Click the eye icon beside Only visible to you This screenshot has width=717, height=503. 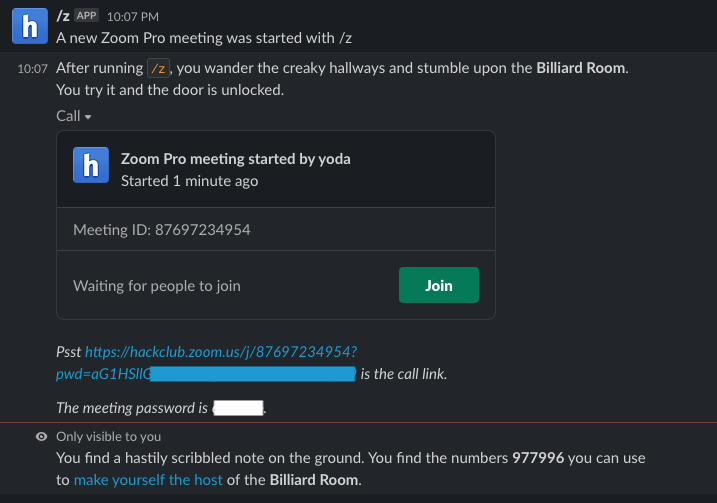click(x=42, y=437)
